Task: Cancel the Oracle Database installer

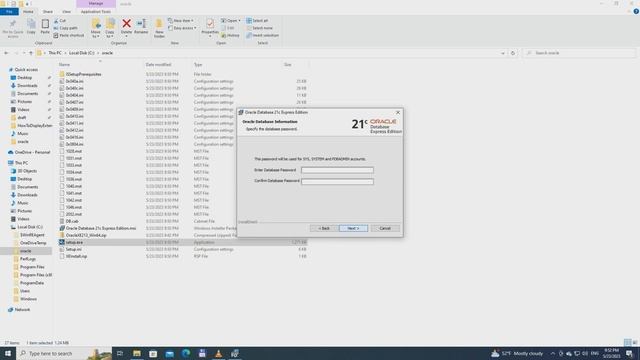Action: click(385, 228)
